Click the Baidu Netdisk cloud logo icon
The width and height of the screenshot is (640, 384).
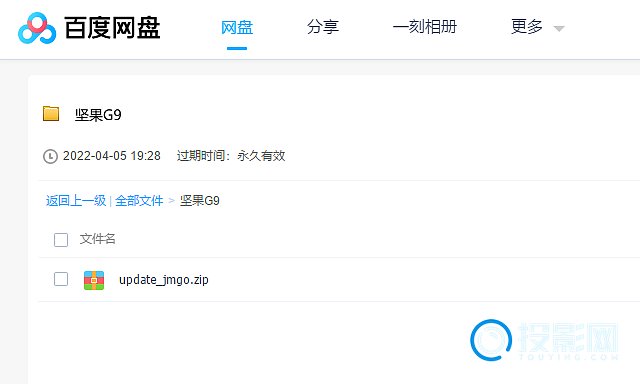37,28
